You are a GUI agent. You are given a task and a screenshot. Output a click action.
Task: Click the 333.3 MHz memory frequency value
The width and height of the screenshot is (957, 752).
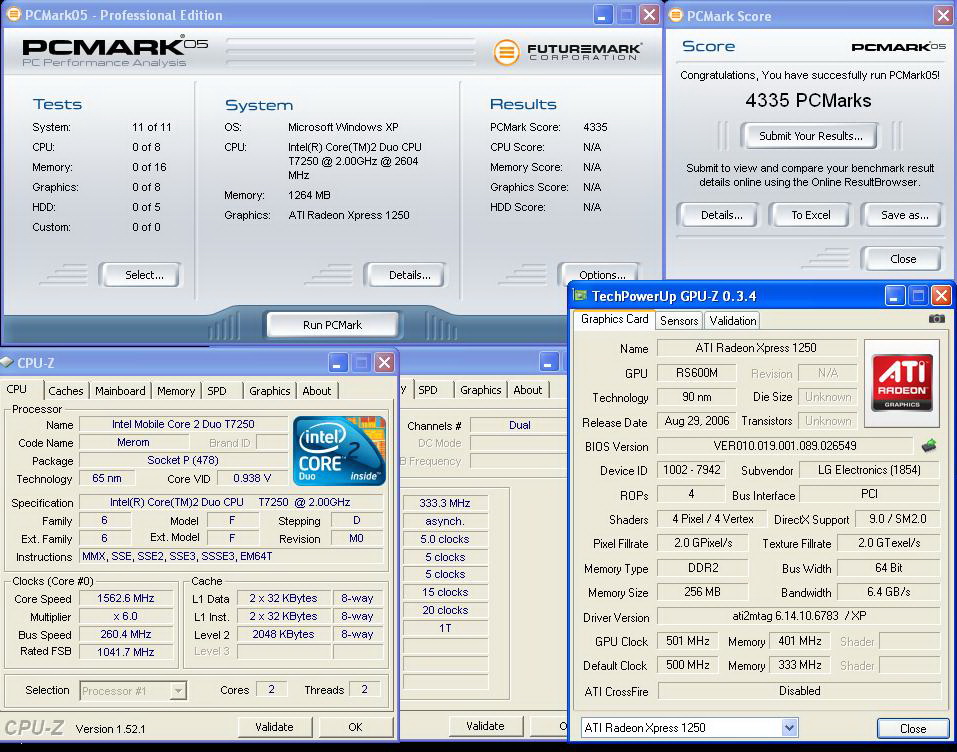(x=445, y=503)
